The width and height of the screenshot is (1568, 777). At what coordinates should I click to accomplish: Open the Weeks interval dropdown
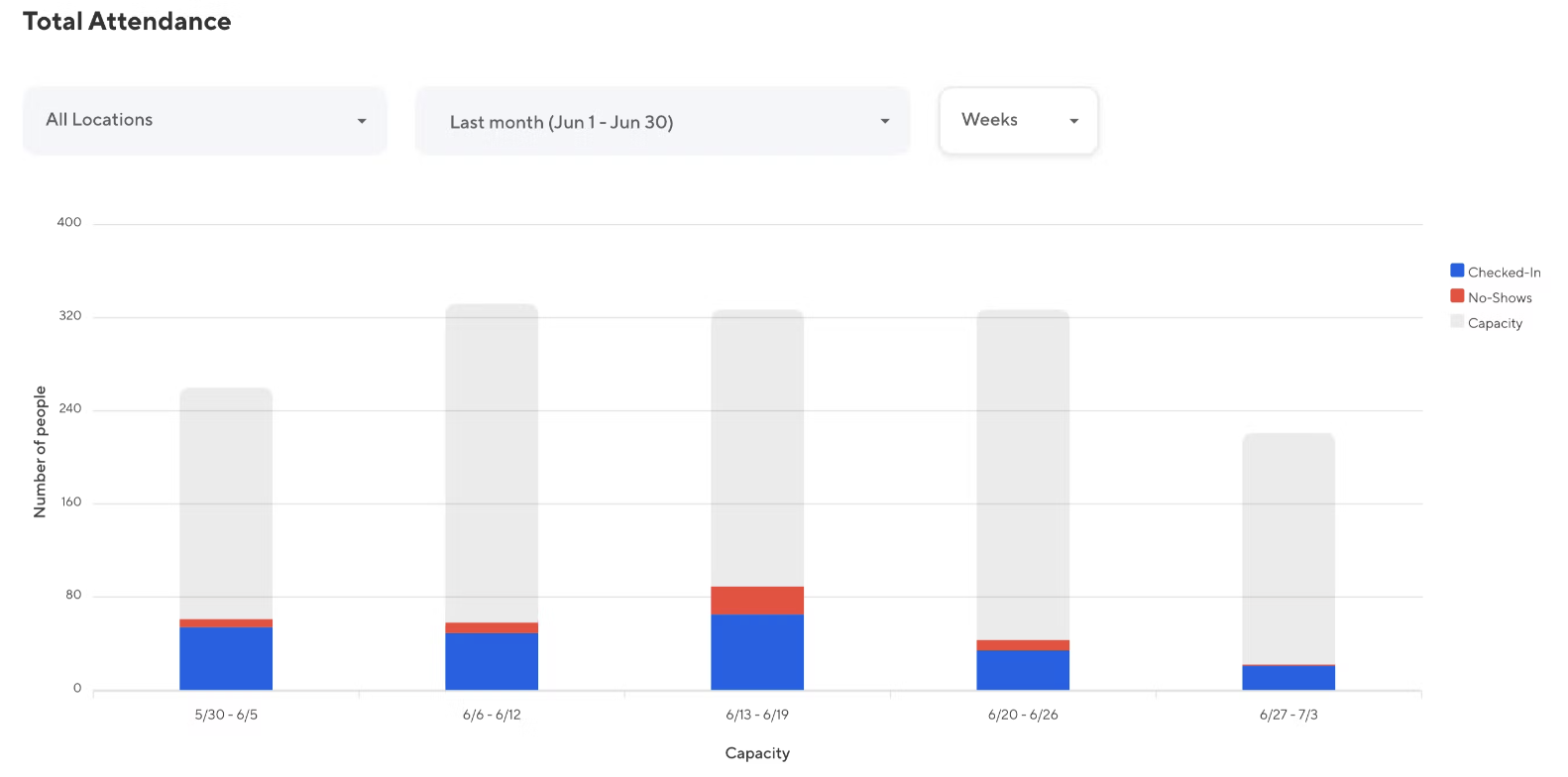(x=1018, y=120)
